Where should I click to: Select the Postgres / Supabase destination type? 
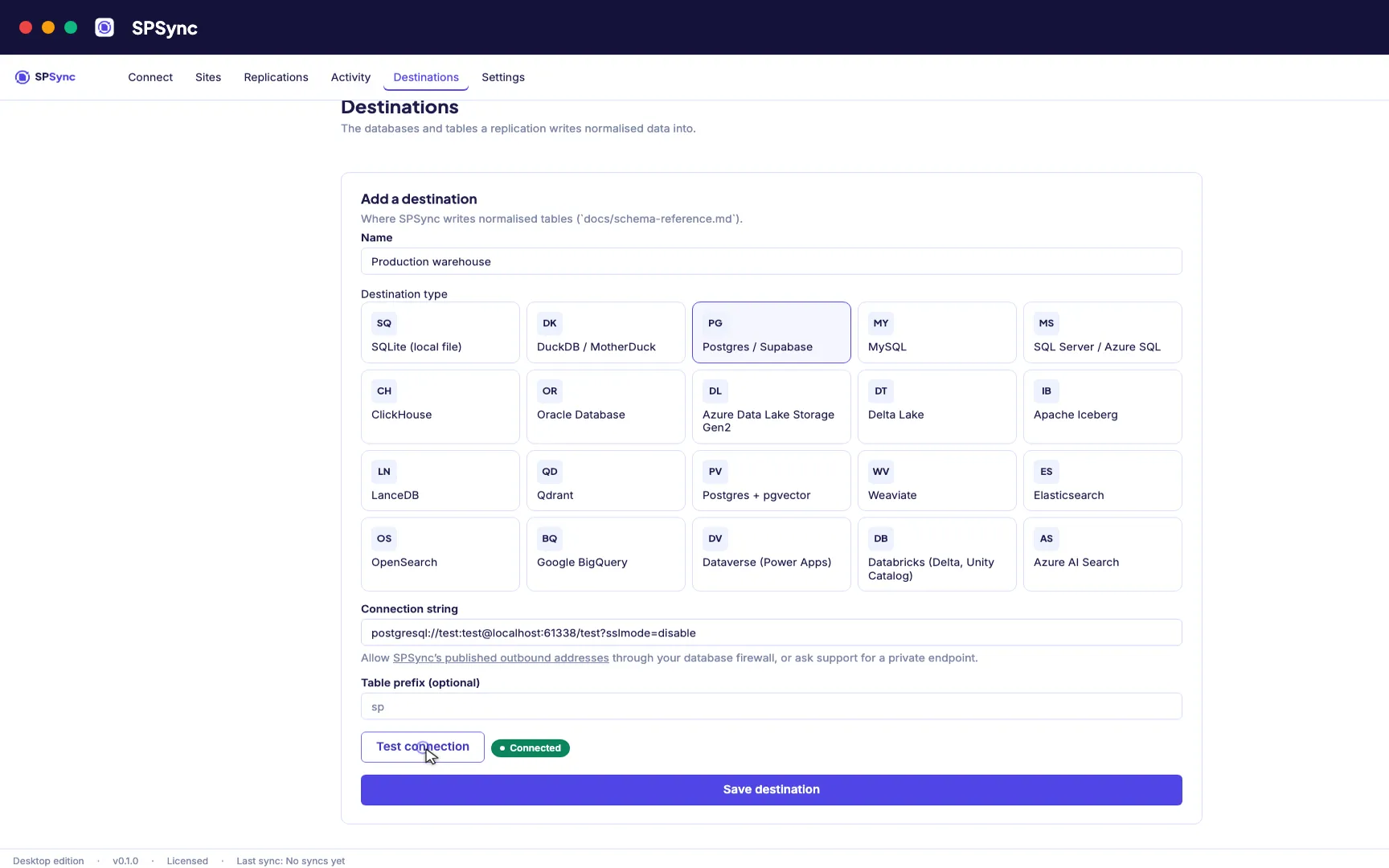click(772, 333)
